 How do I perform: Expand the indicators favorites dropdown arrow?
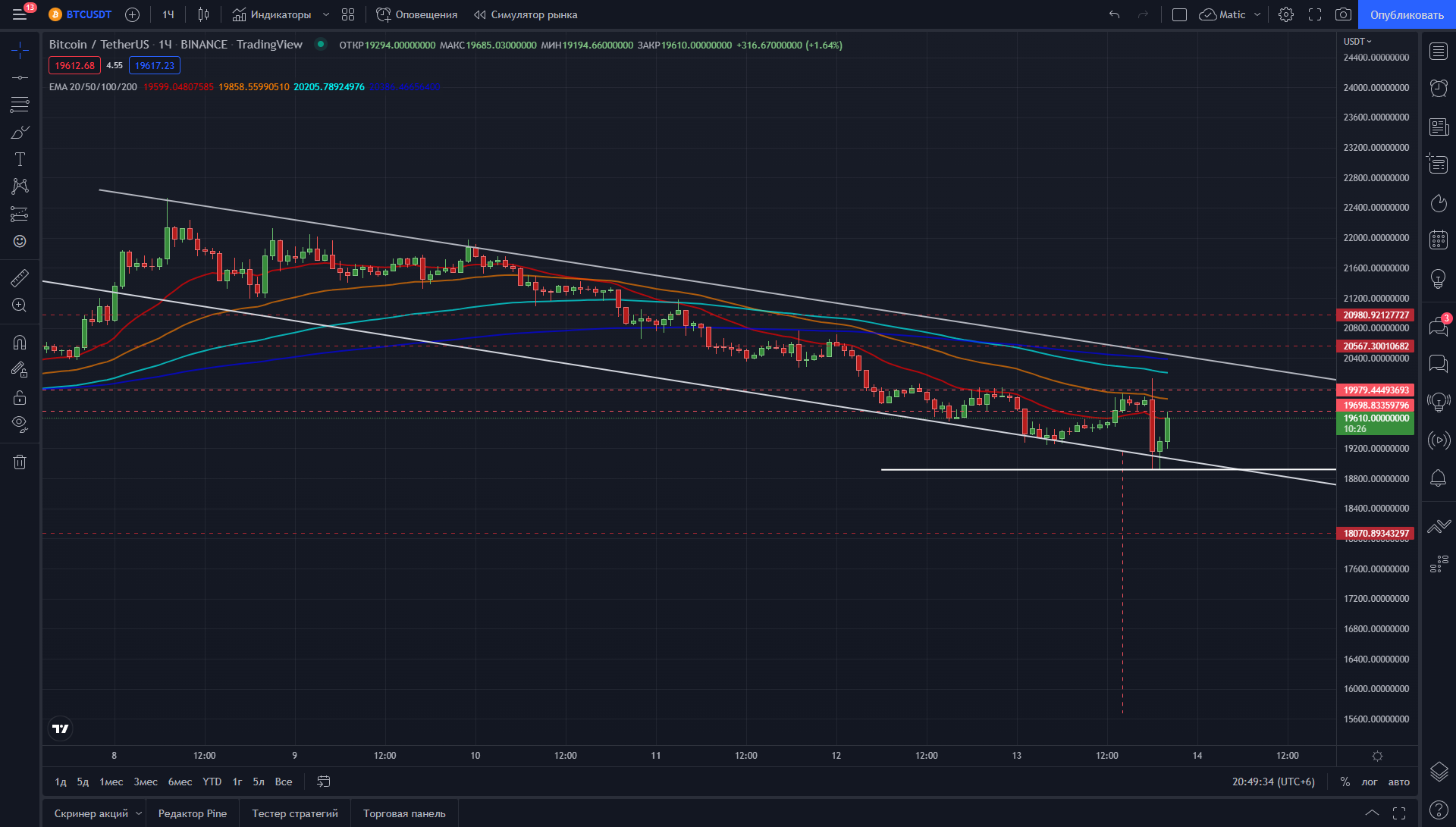(x=326, y=14)
